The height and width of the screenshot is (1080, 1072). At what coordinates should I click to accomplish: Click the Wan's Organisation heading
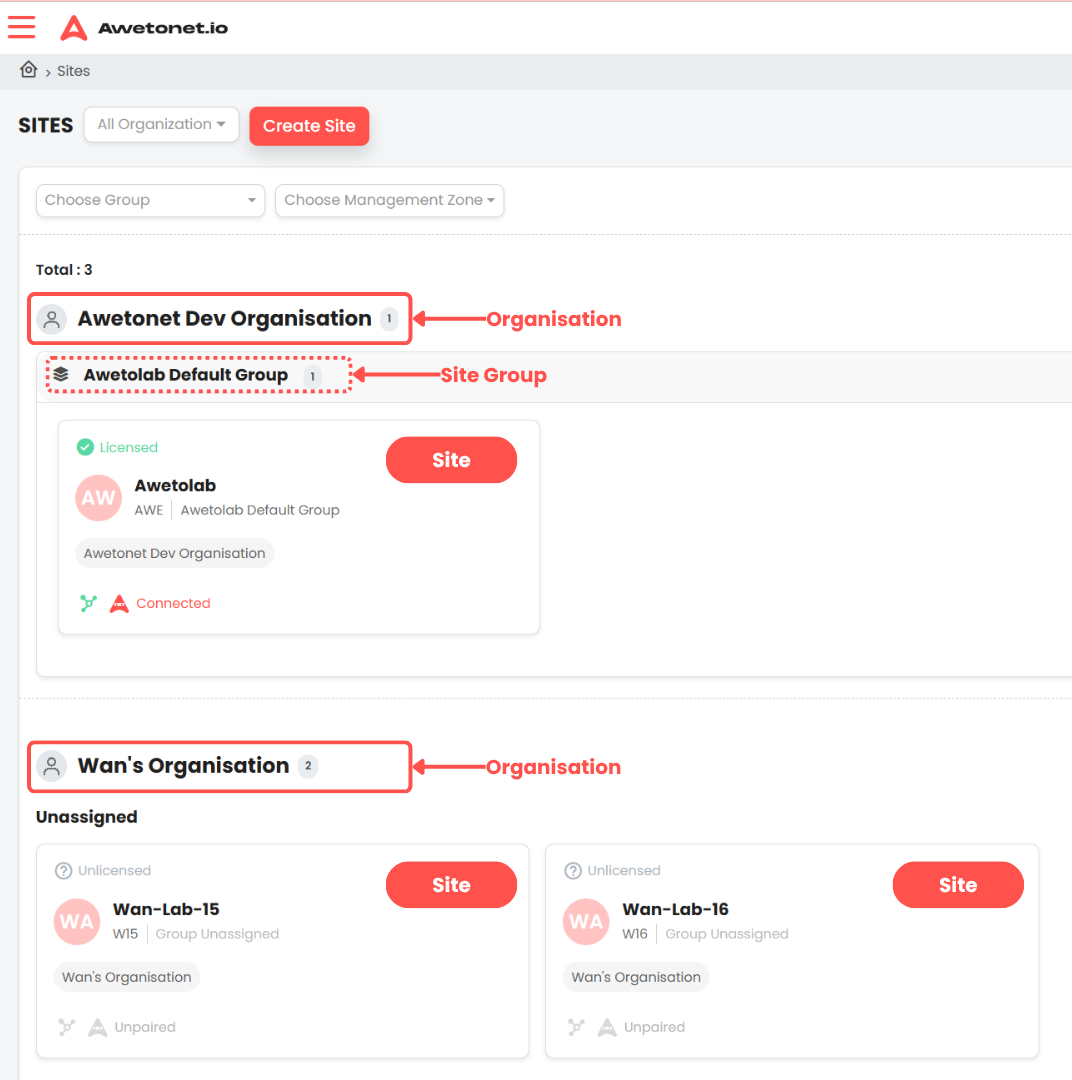click(183, 766)
